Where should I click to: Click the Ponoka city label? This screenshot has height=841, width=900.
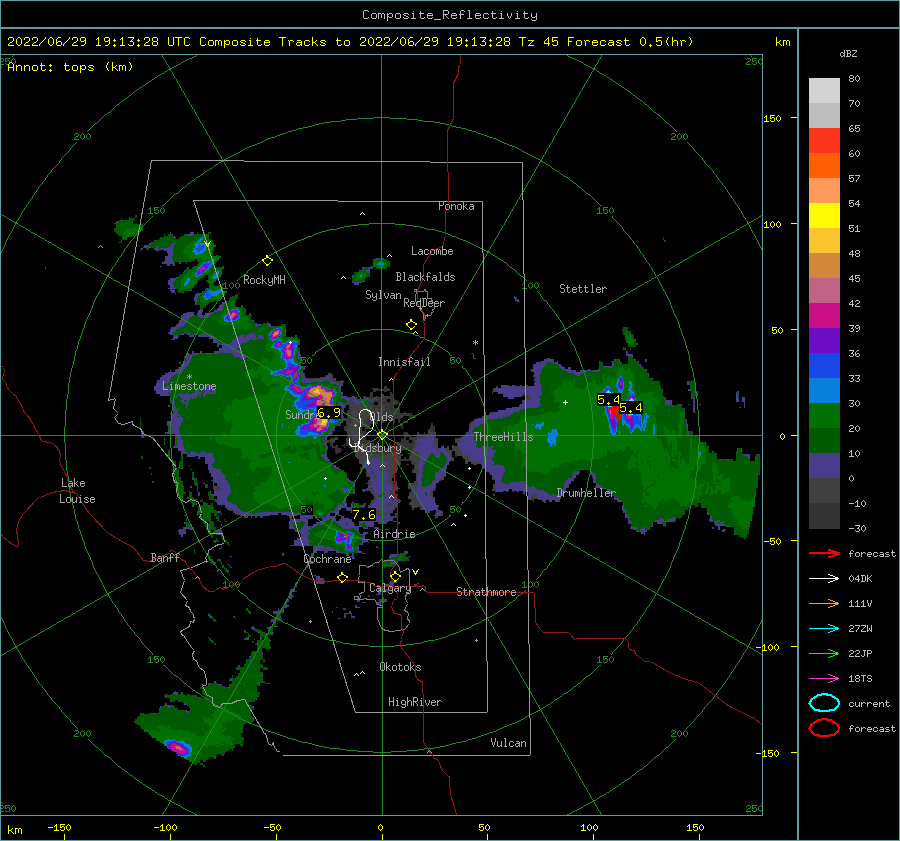[456, 206]
